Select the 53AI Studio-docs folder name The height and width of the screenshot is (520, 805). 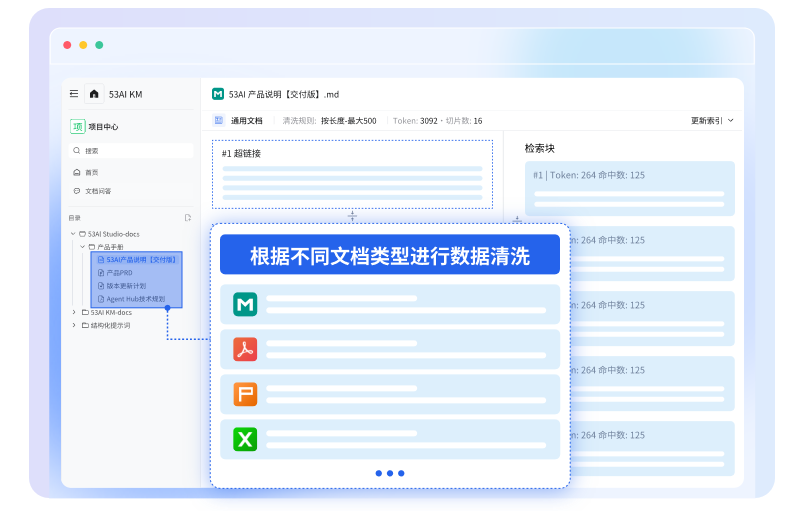coord(113,234)
